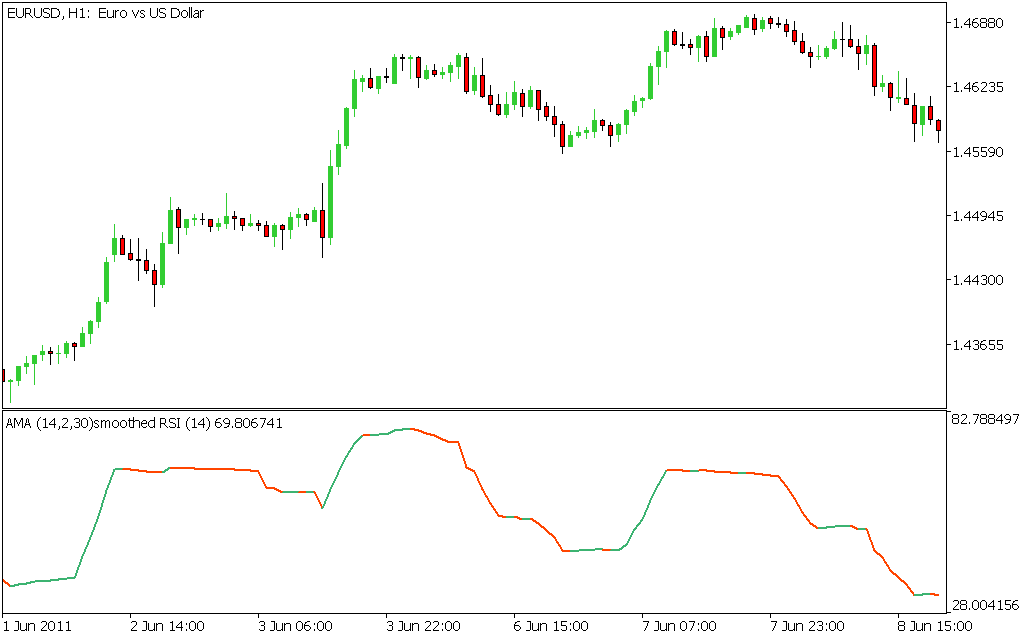Click the 1.44300 price scale value

(982, 280)
